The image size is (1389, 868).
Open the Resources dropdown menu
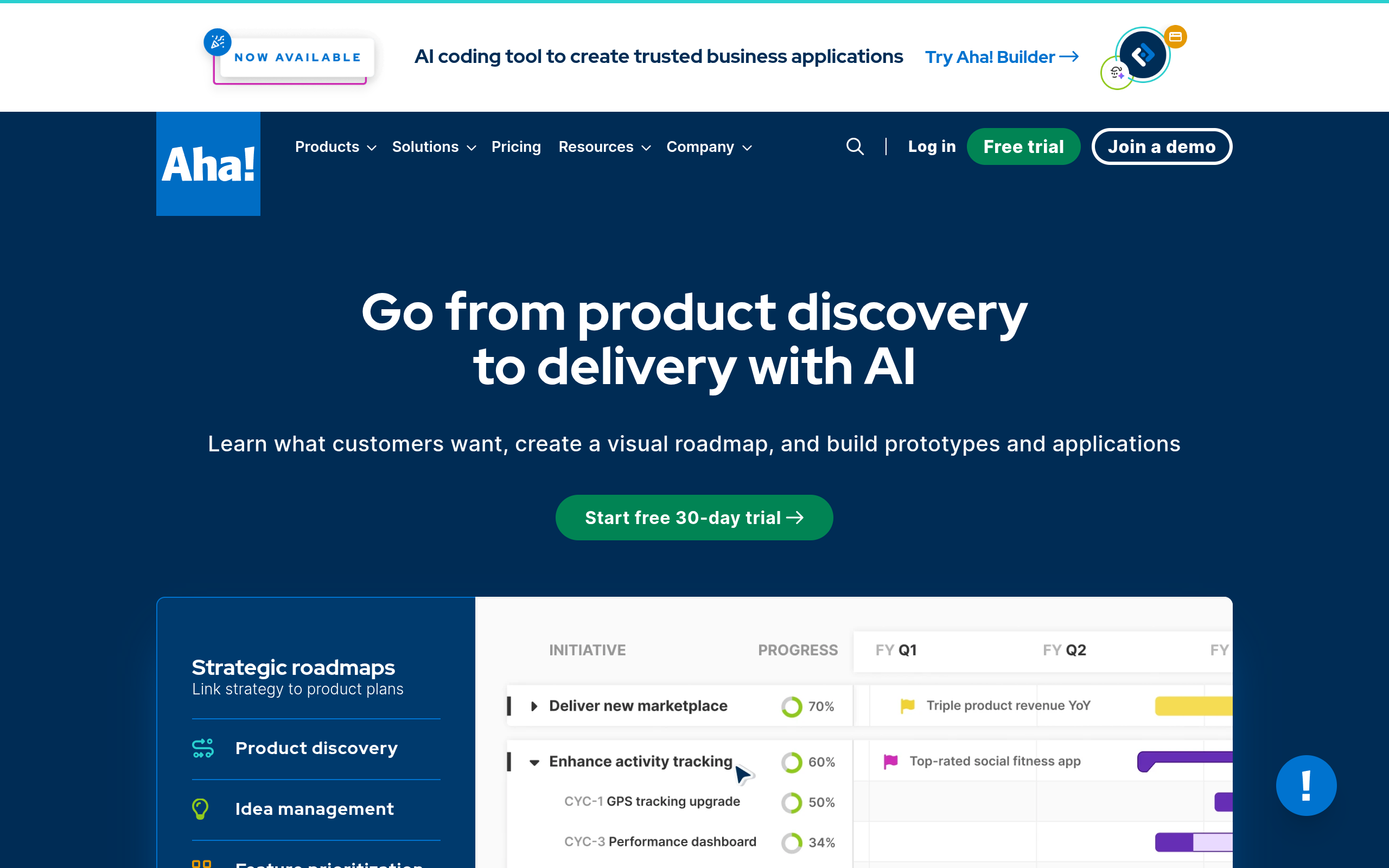[604, 147]
